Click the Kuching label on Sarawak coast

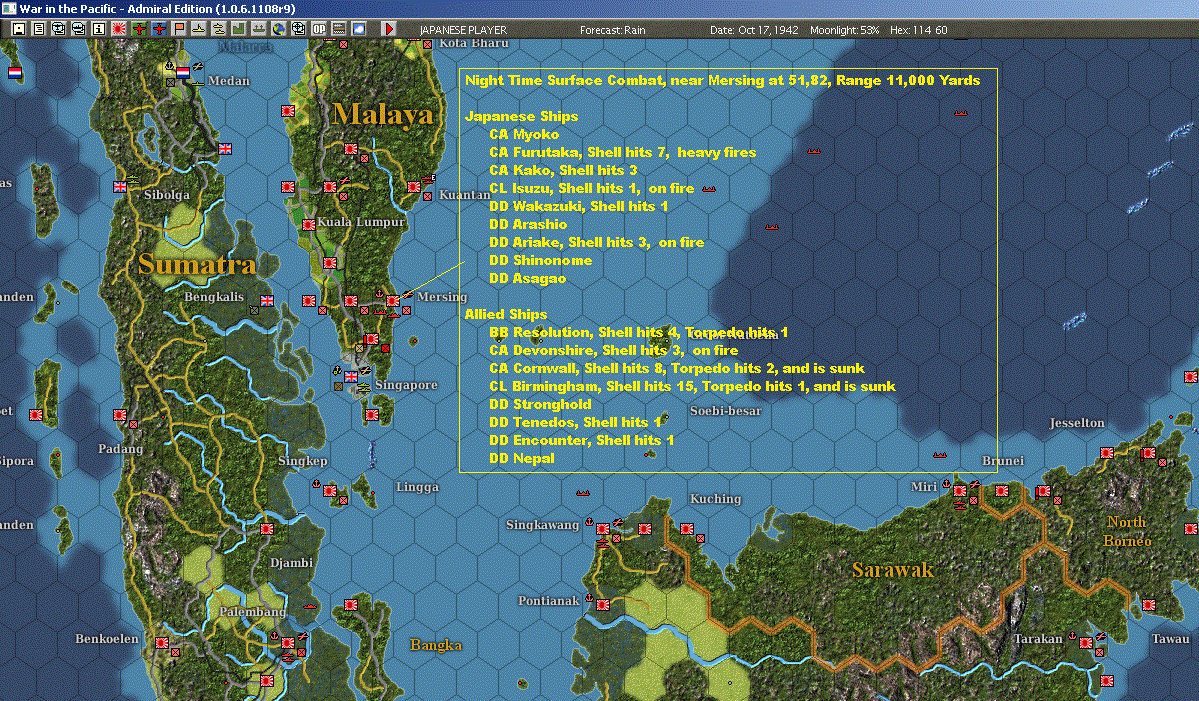pyautogui.click(x=716, y=498)
